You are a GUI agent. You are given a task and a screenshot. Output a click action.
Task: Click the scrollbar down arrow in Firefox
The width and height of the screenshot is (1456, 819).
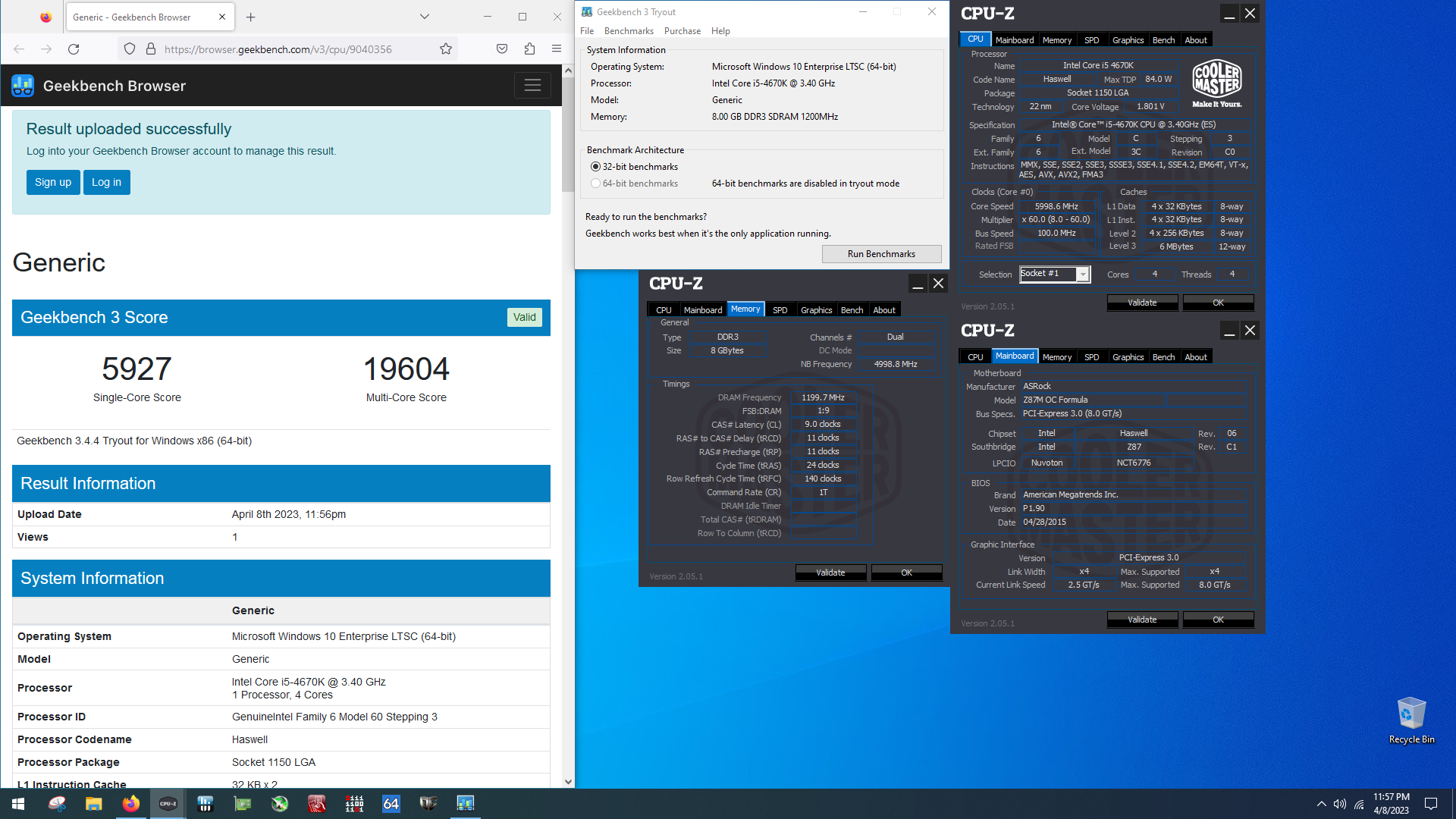click(568, 782)
